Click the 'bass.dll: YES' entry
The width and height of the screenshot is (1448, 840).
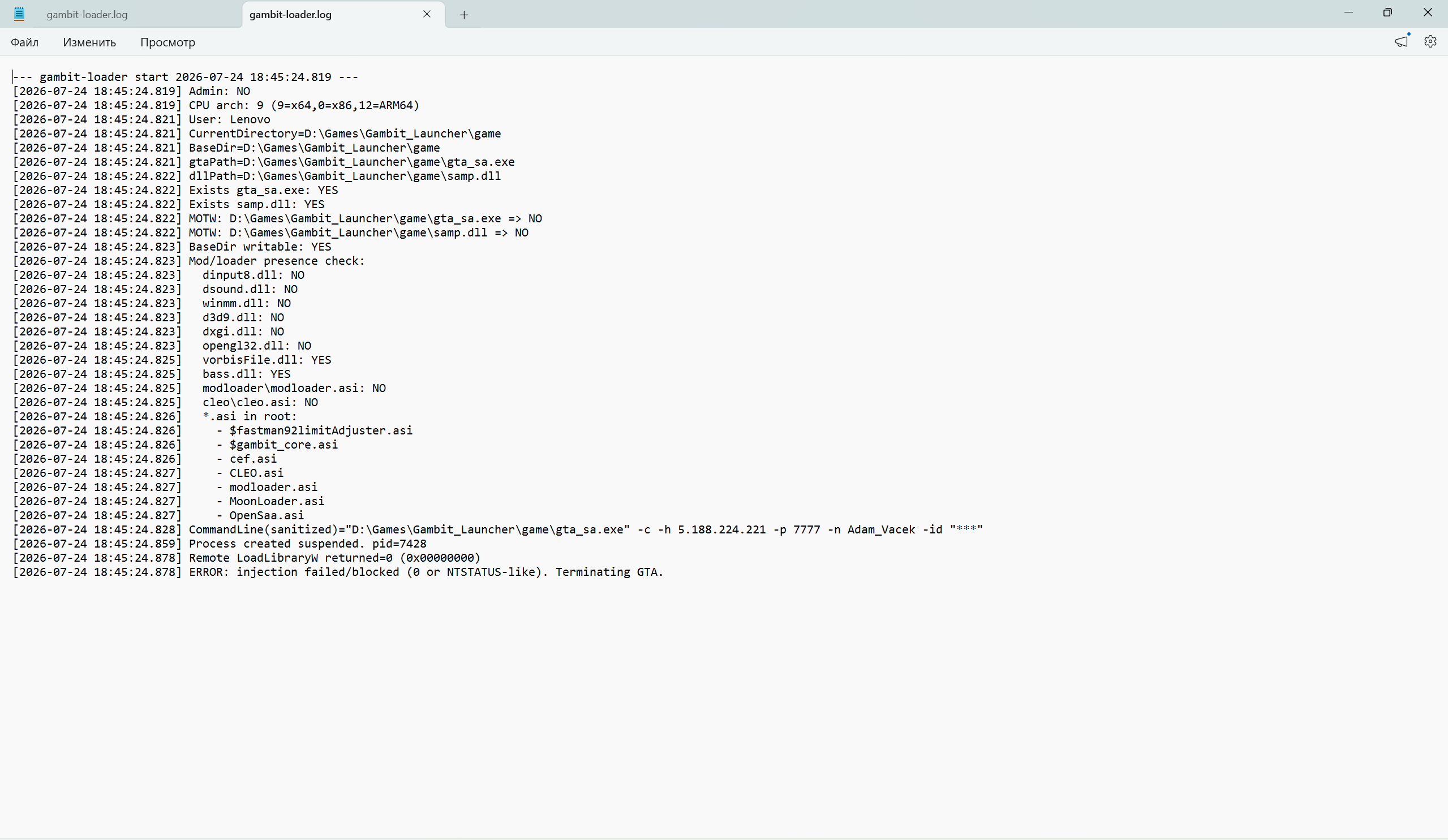tap(152, 374)
